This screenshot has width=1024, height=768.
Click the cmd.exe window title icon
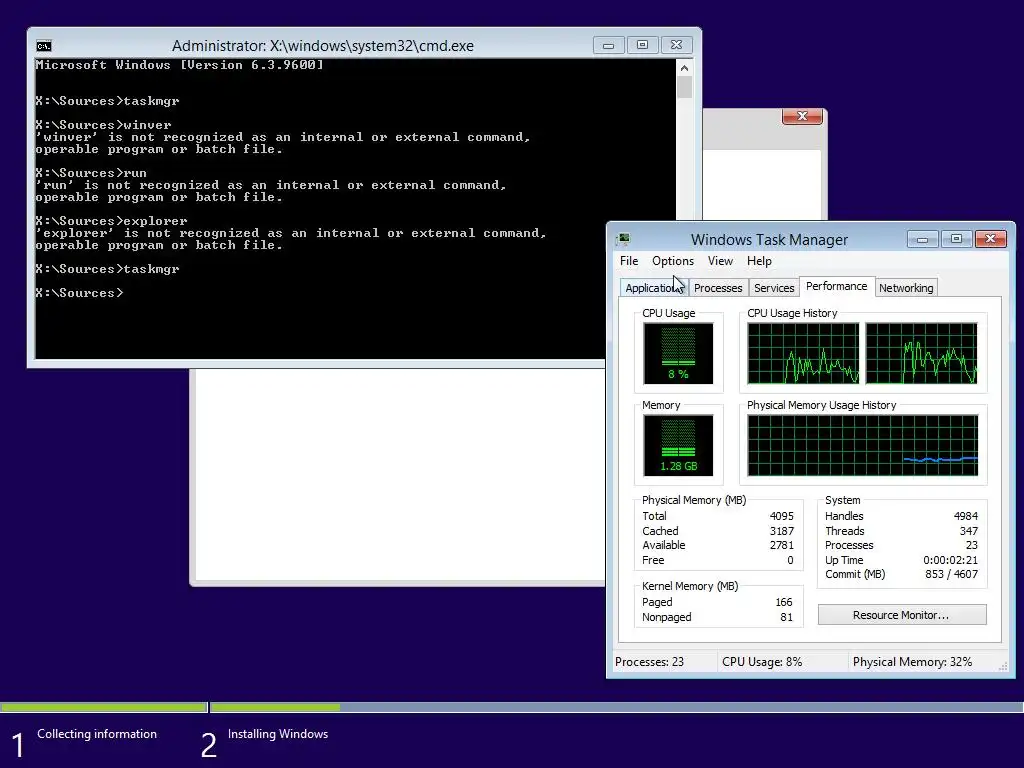click(x=44, y=46)
